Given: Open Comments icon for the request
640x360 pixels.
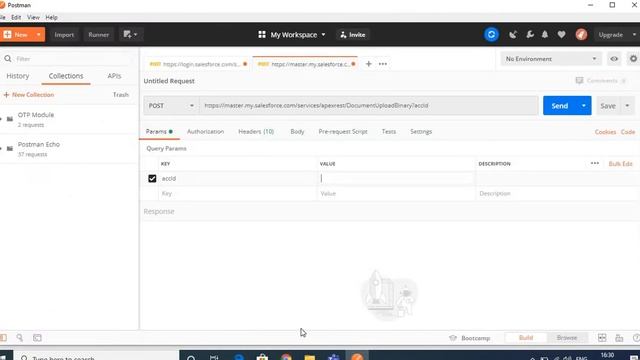Looking at the screenshot, I should (579, 80).
